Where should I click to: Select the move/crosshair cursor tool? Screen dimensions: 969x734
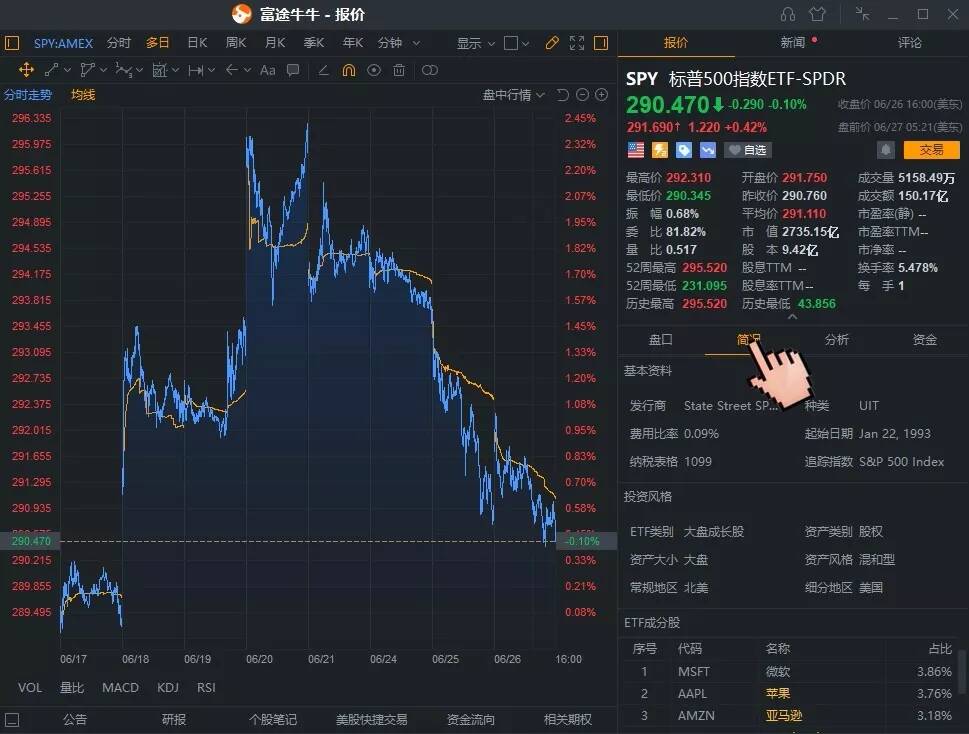[x=26, y=70]
